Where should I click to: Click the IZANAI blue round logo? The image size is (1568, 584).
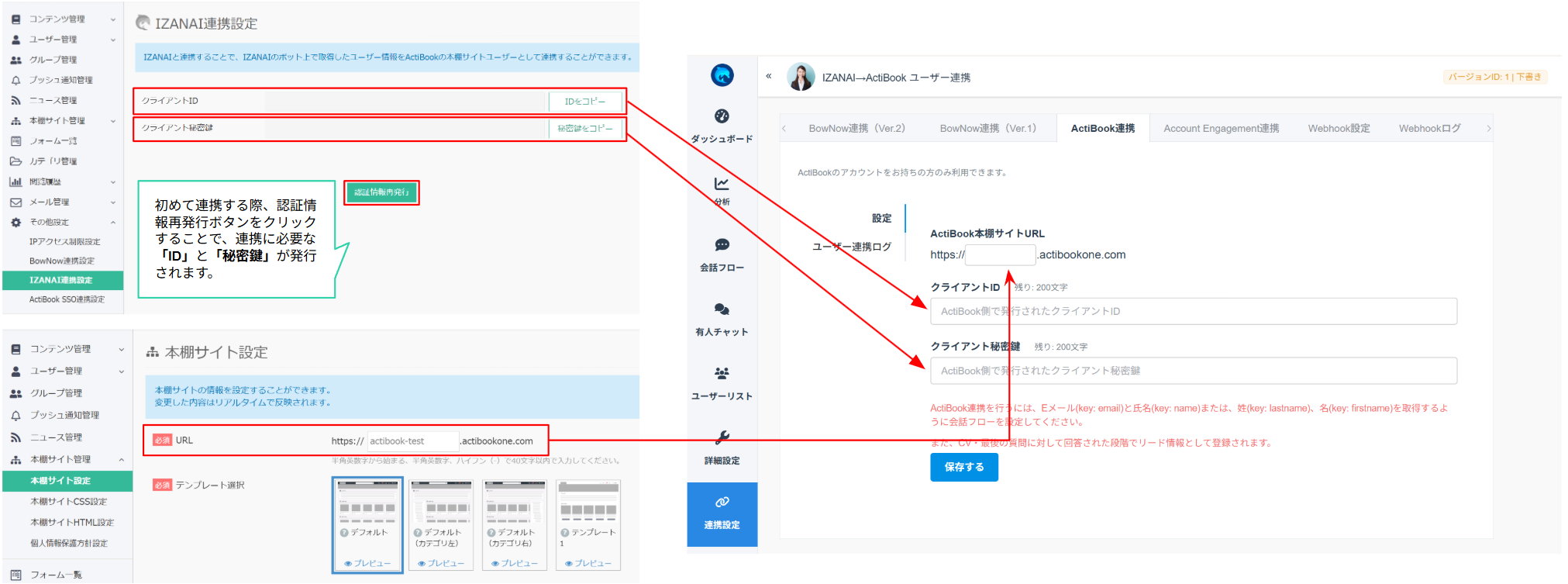[x=722, y=74]
